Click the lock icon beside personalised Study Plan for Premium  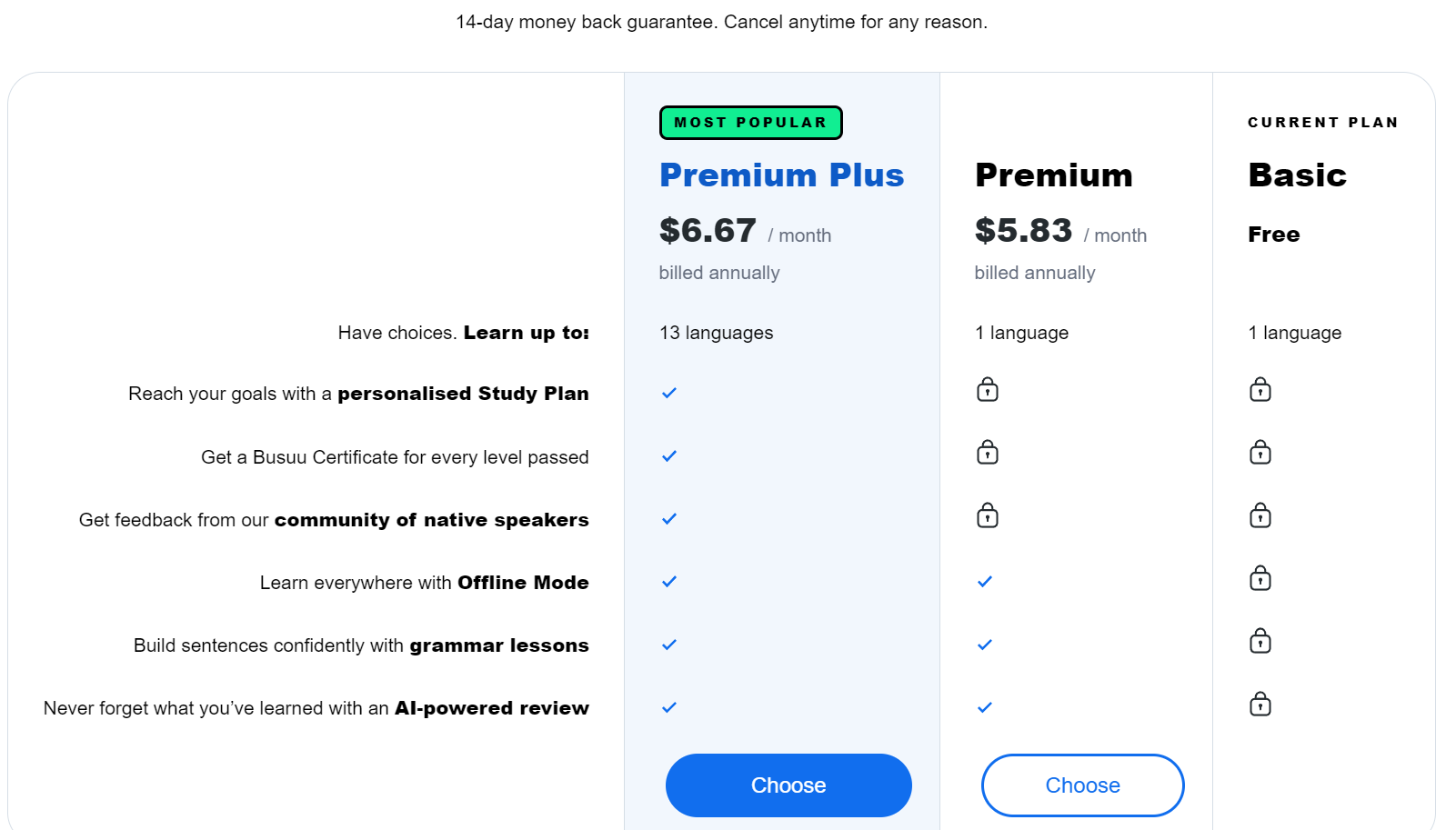(x=987, y=390)
